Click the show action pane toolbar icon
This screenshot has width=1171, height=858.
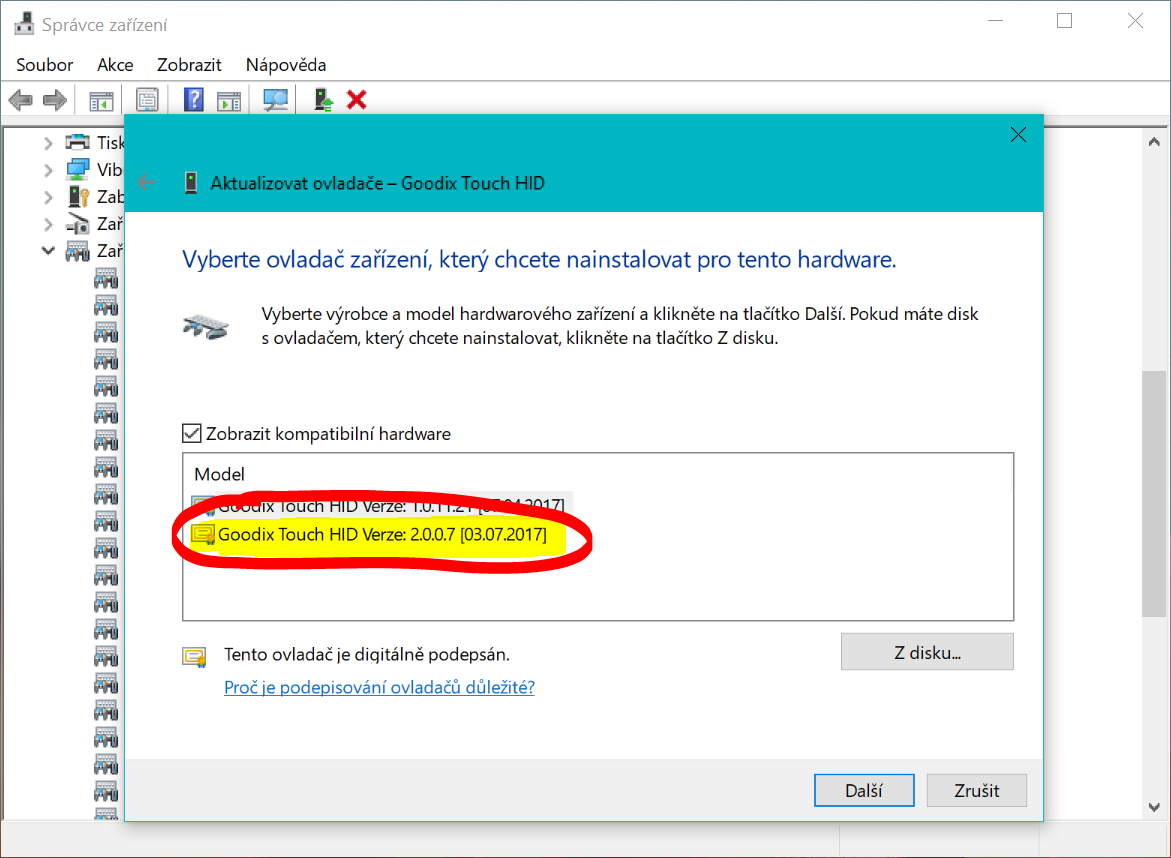tap(230, 100)
